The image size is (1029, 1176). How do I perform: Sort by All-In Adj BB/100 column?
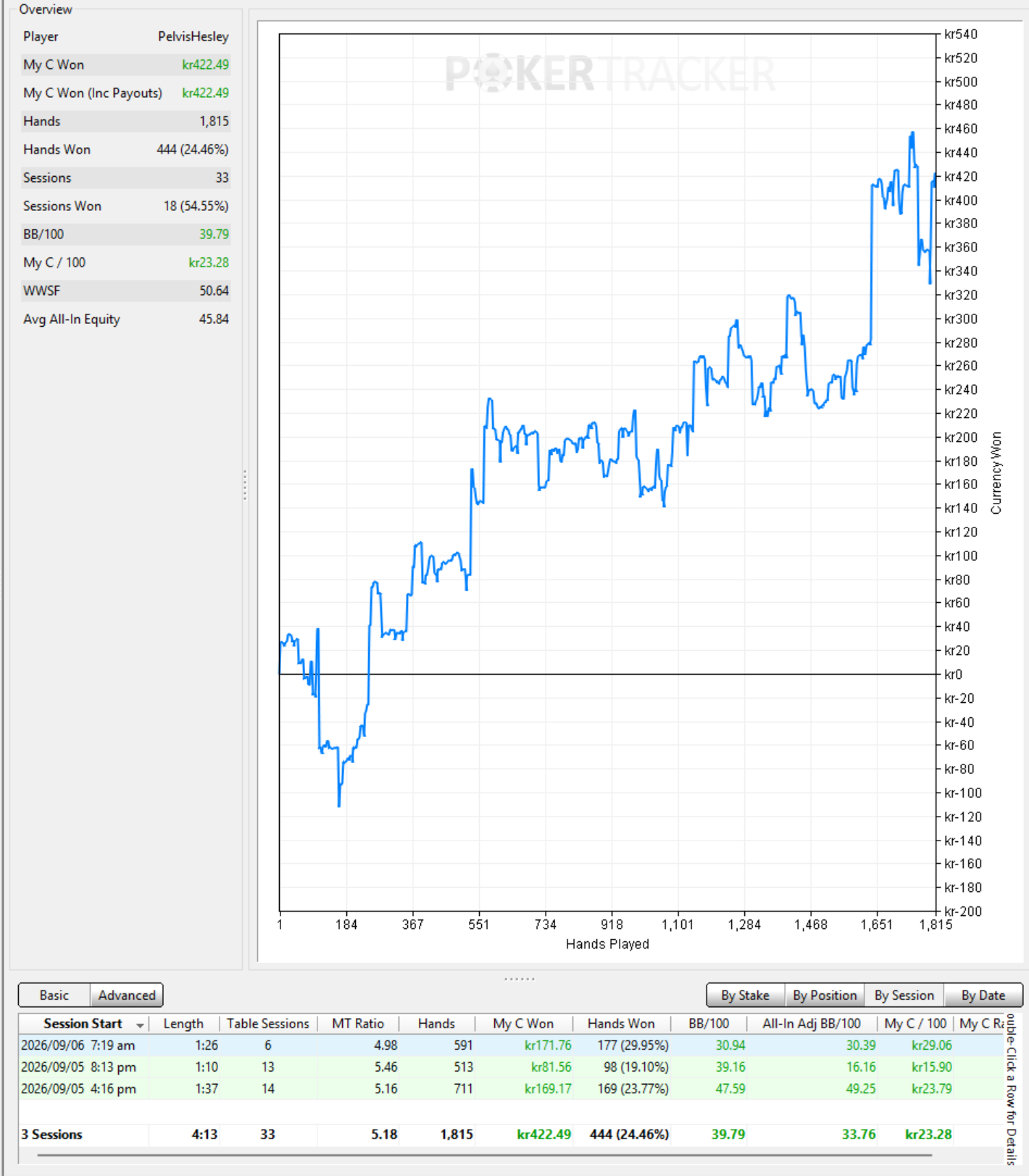[x=812, y=1023]
